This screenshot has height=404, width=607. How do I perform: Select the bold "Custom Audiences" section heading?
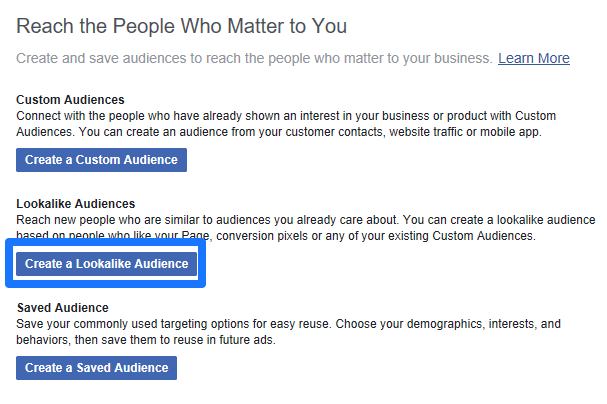[70, 100]
